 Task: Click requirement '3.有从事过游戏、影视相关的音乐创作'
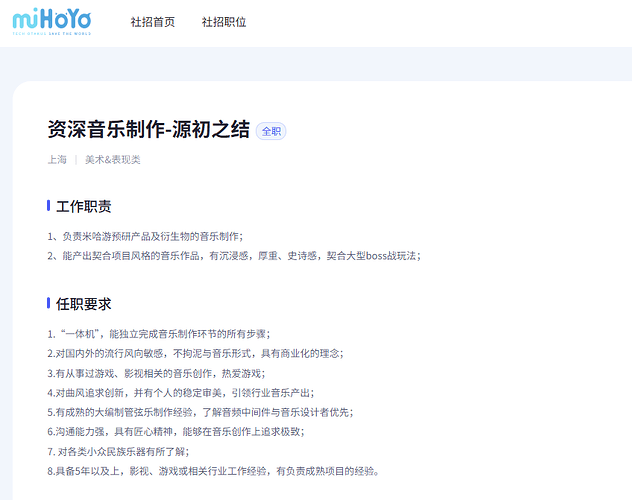coord(156,373)
